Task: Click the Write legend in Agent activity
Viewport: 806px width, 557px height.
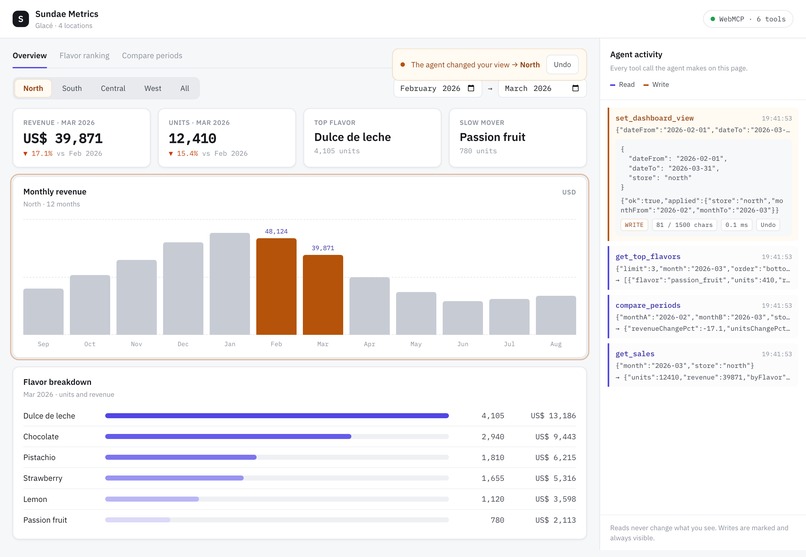Action: pyautogui.click(x=656, y=84)
